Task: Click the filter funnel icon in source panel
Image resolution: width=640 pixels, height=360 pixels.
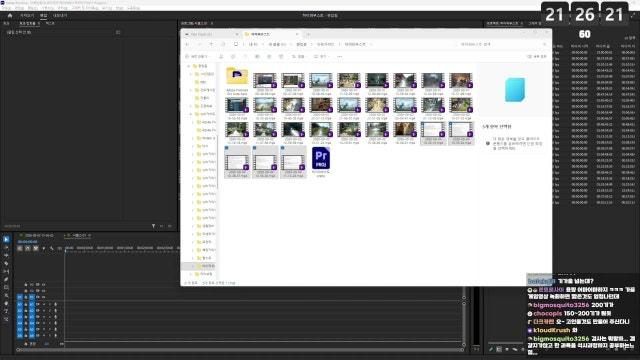Action: [153, 226]
